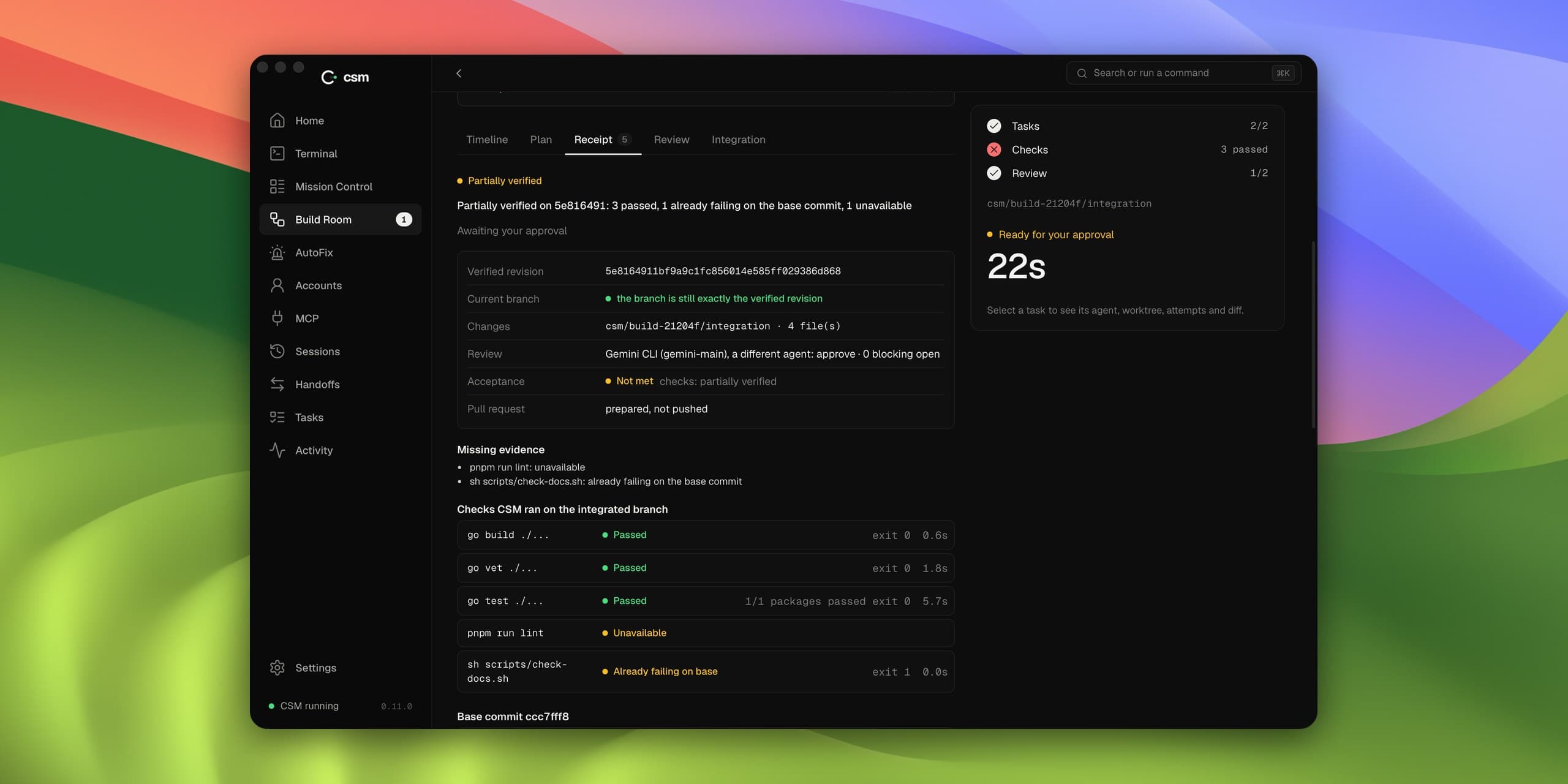Click the Tasks 2/2 checkmark icon
Screen dimensions: 1568x784
click(994, 126)
